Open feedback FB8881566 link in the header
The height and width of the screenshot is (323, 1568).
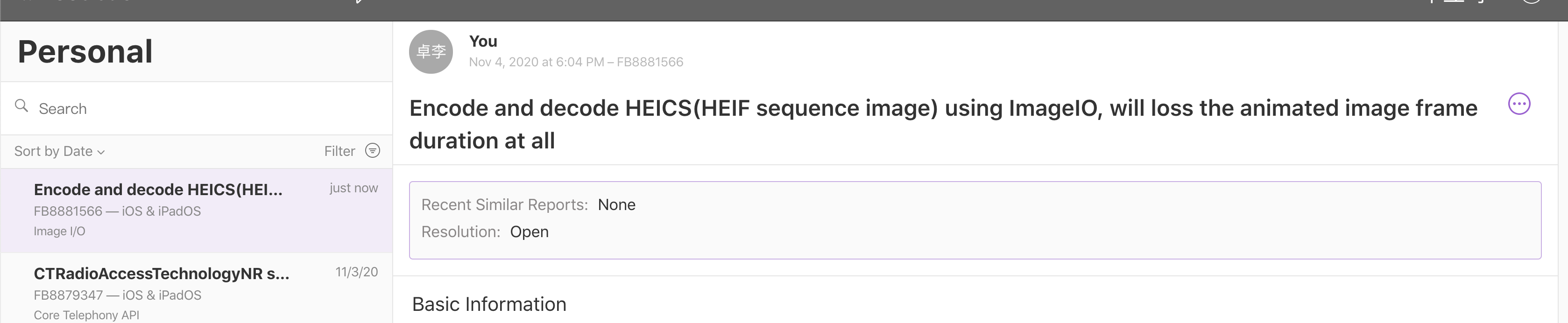click(x=649, y=62)
